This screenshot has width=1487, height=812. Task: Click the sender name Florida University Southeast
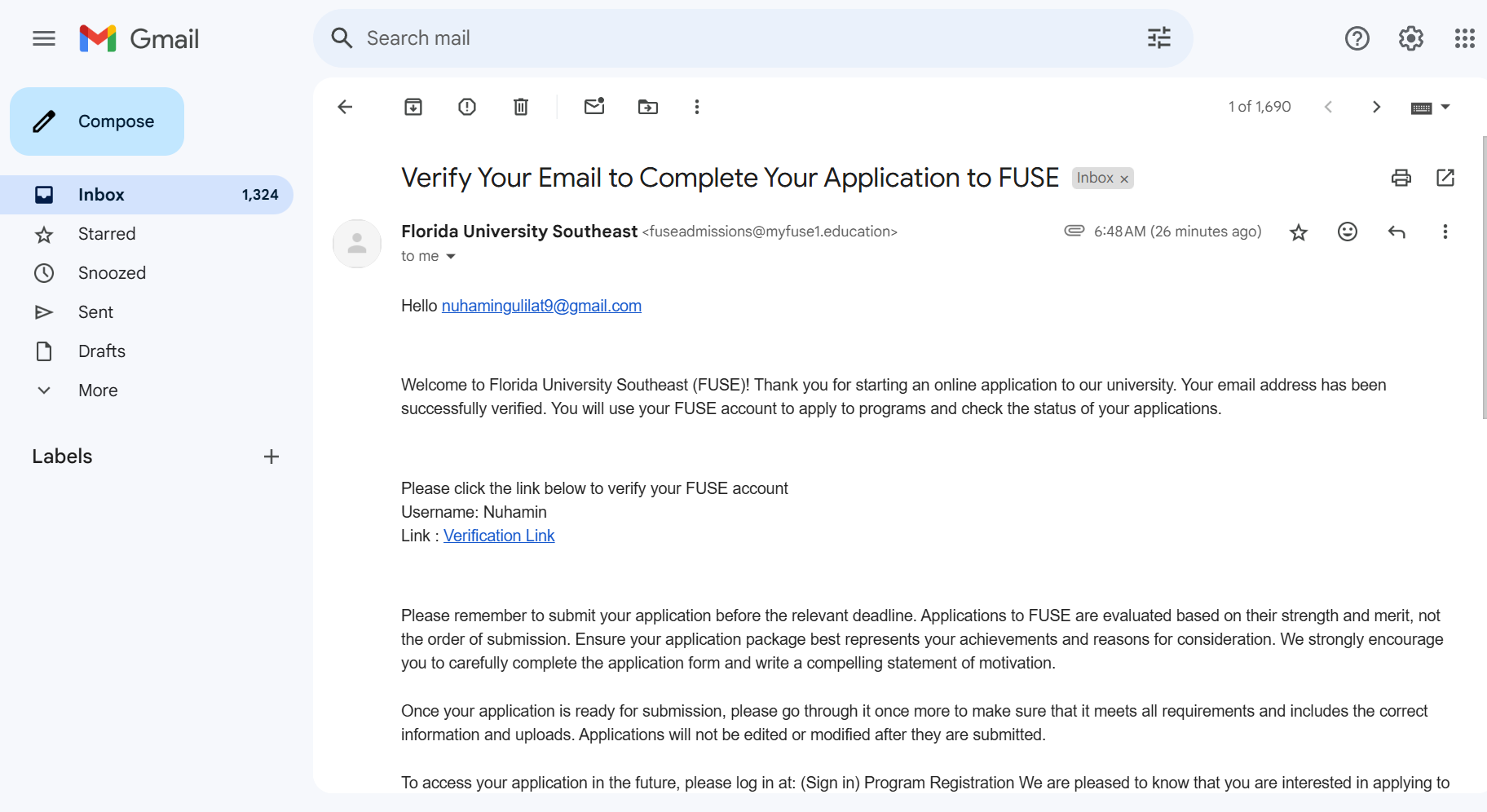[x=519, y=232]
